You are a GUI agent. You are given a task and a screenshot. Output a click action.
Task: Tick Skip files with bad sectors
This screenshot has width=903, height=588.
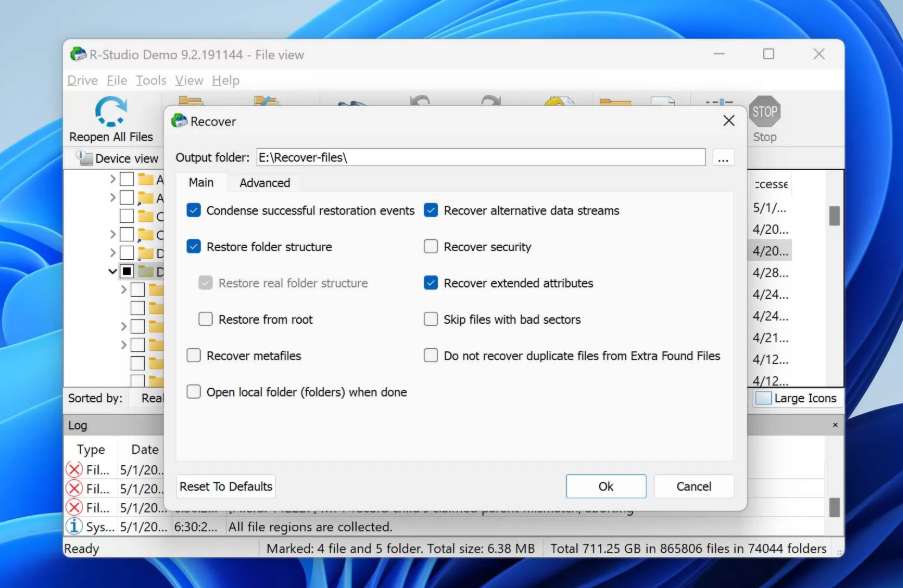(x=431, y=320)
